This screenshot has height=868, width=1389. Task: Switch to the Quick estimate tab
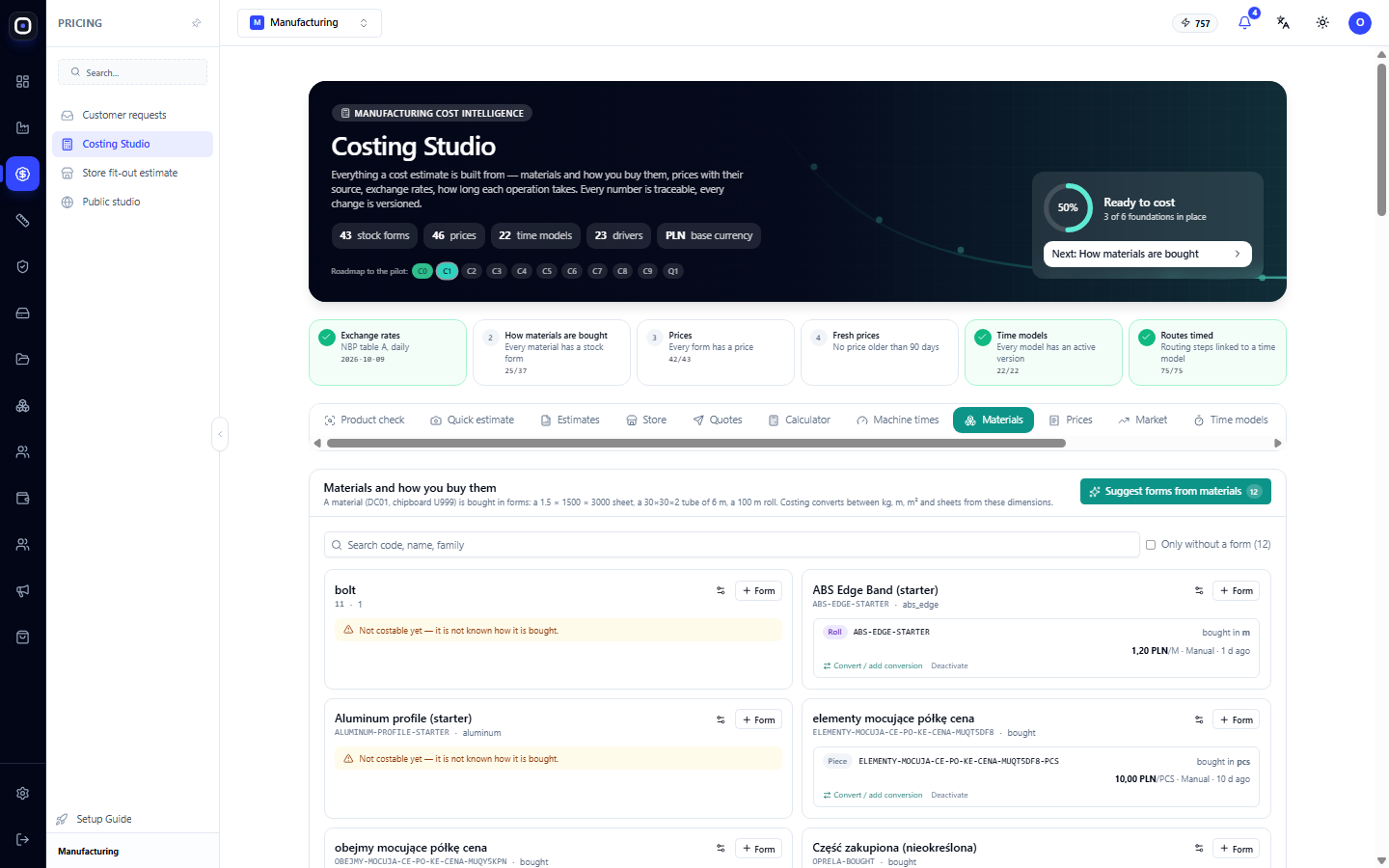pyautogui.click(x=472, y=420)
